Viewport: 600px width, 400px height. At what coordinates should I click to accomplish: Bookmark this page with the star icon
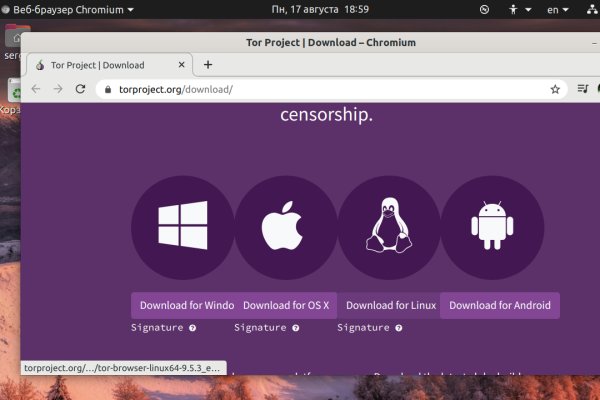(555, 89)
